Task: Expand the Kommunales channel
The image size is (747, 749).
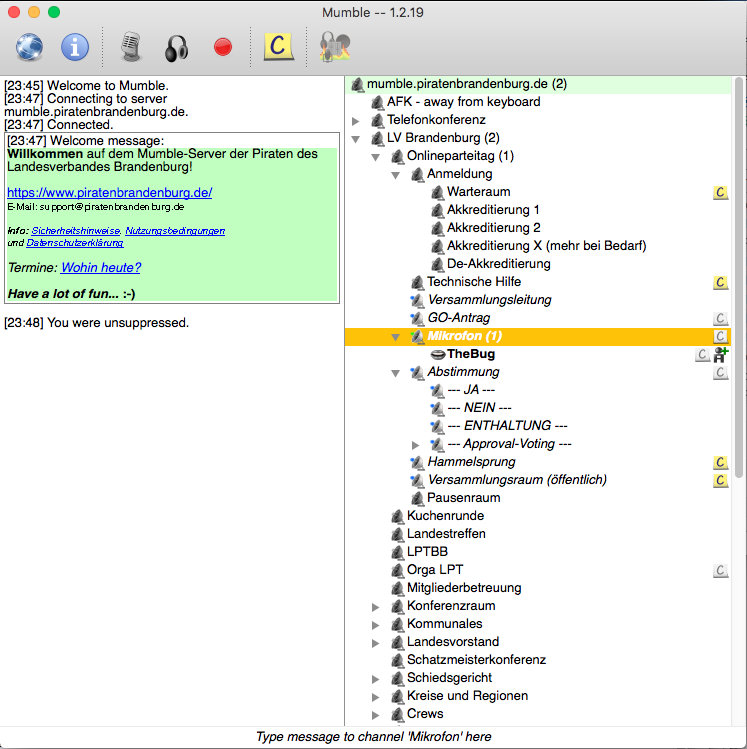Action: coord(375,625)
